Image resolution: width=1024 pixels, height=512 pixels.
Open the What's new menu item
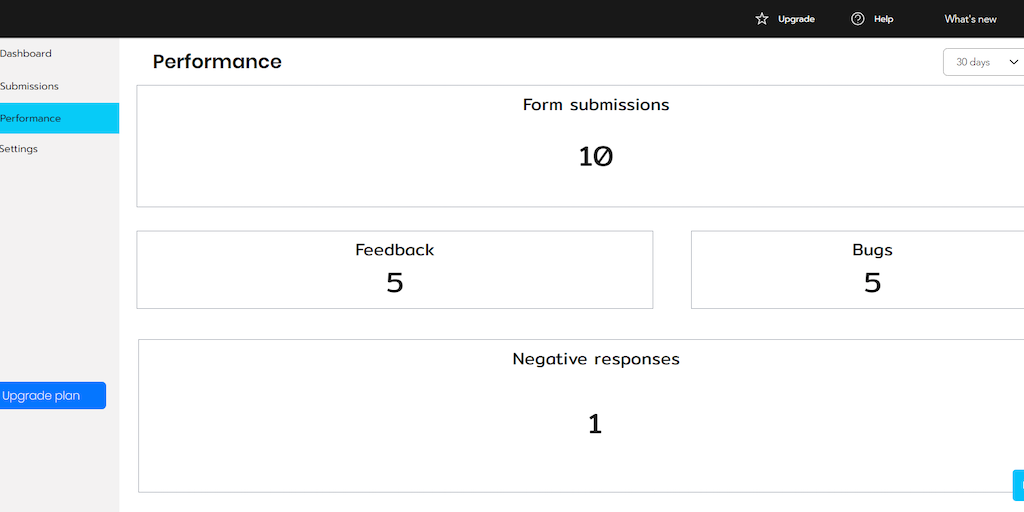click(x=970, y=19)
